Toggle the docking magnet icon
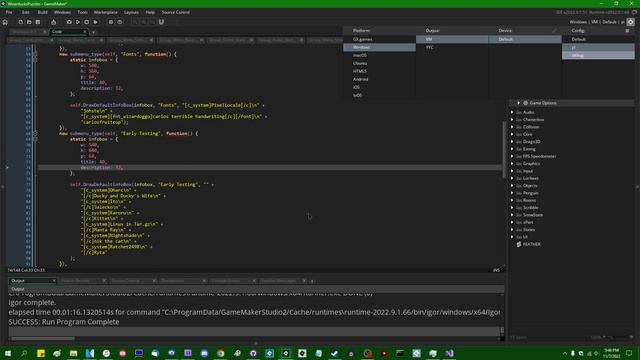 pos(161,22)
